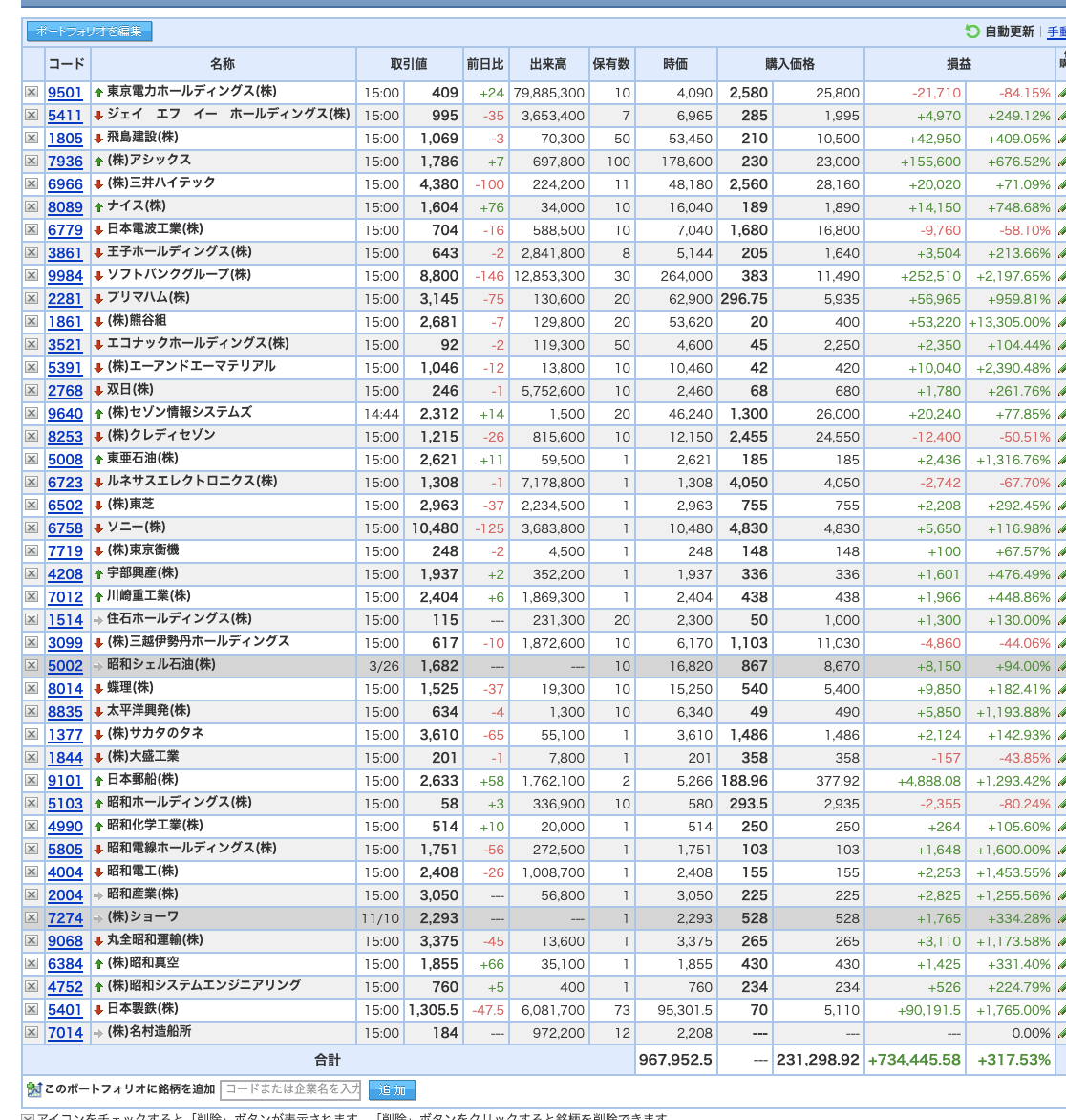Click the 前日比 column header

[x=485, y=64]
